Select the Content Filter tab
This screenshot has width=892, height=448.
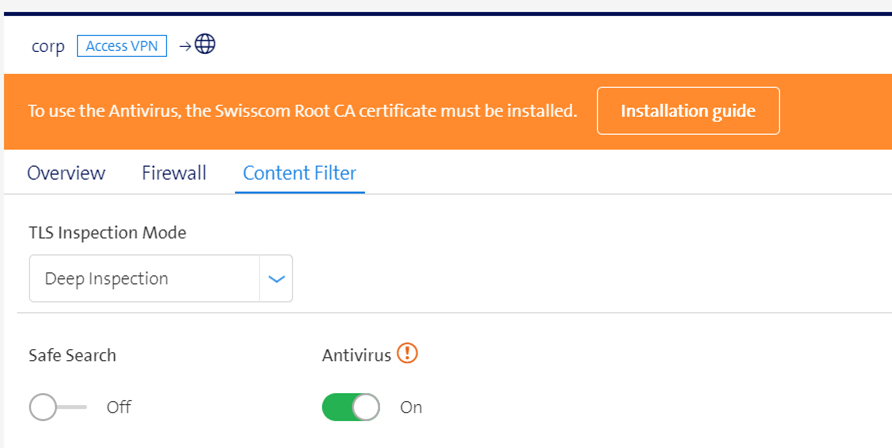(x=300, y=173)
